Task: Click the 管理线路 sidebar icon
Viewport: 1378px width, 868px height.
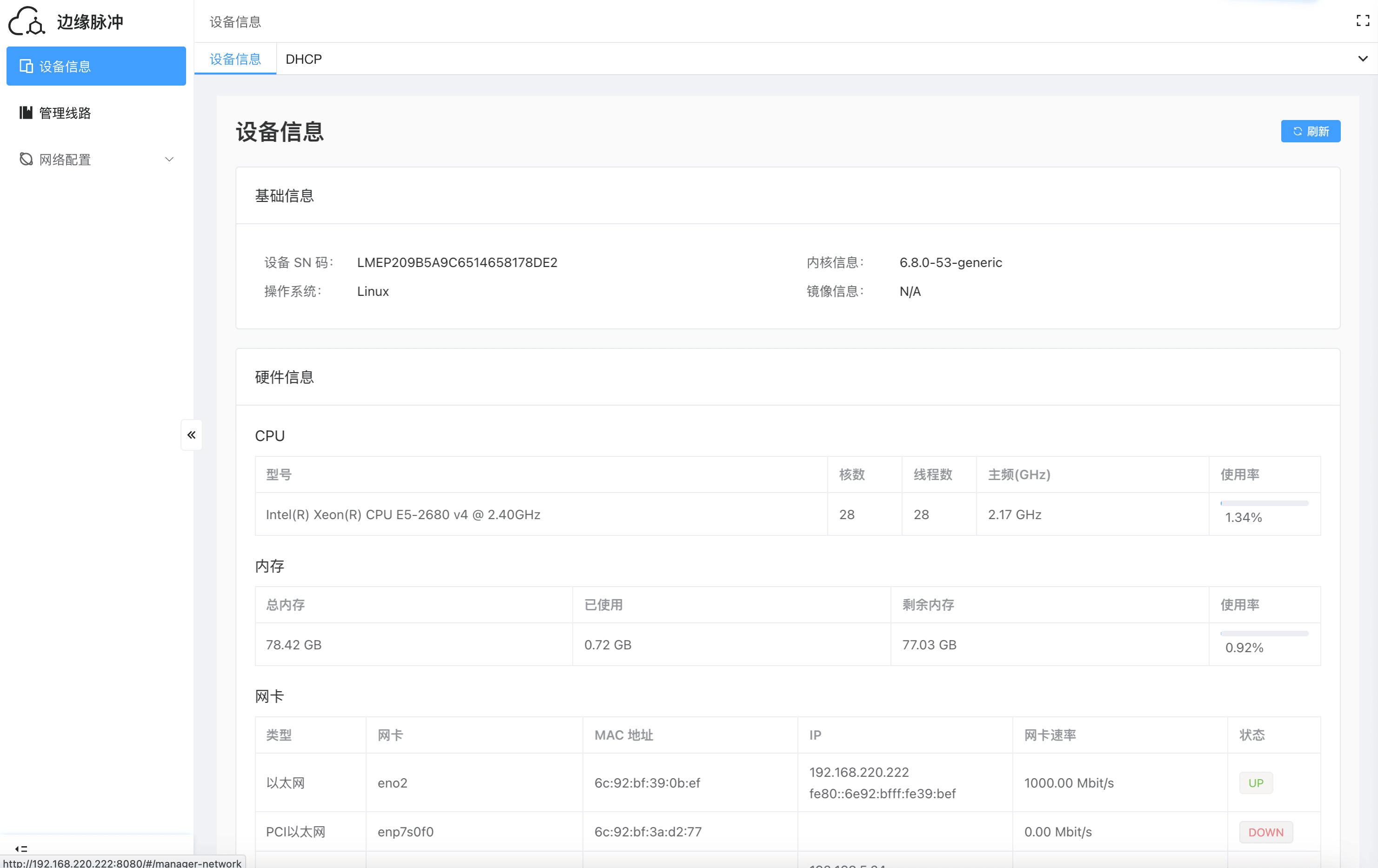Action: 26,113
